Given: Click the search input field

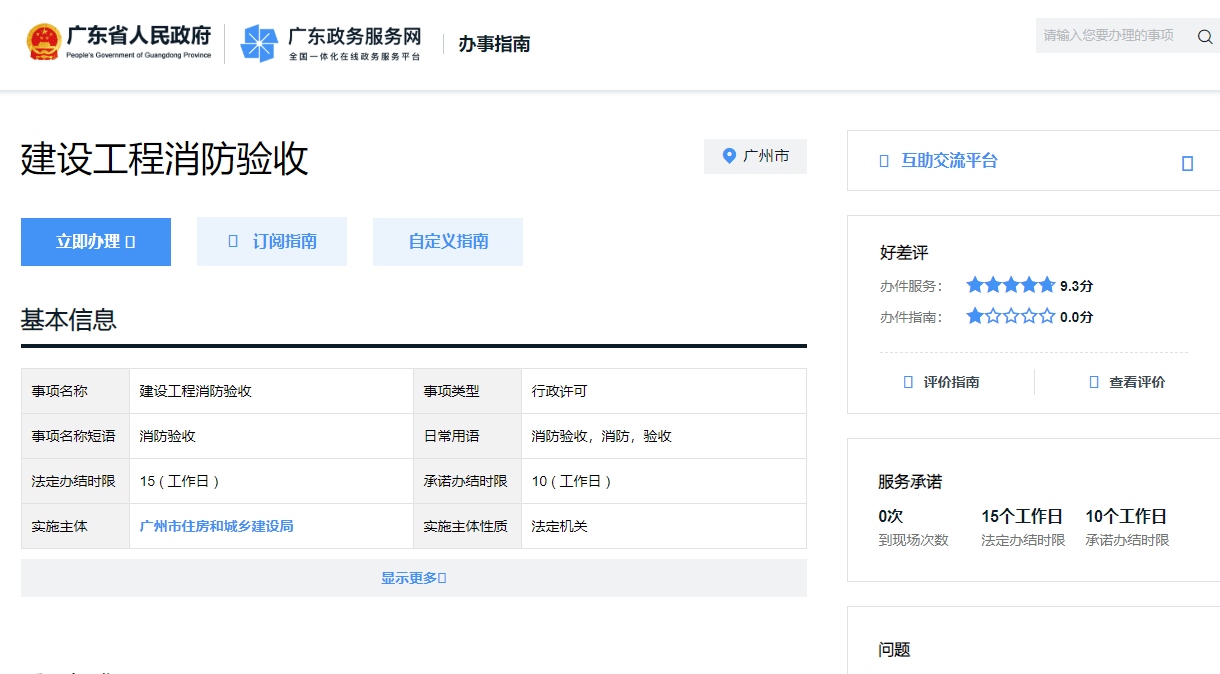Looking at the screenshot, I should (x=1110, y=36).
